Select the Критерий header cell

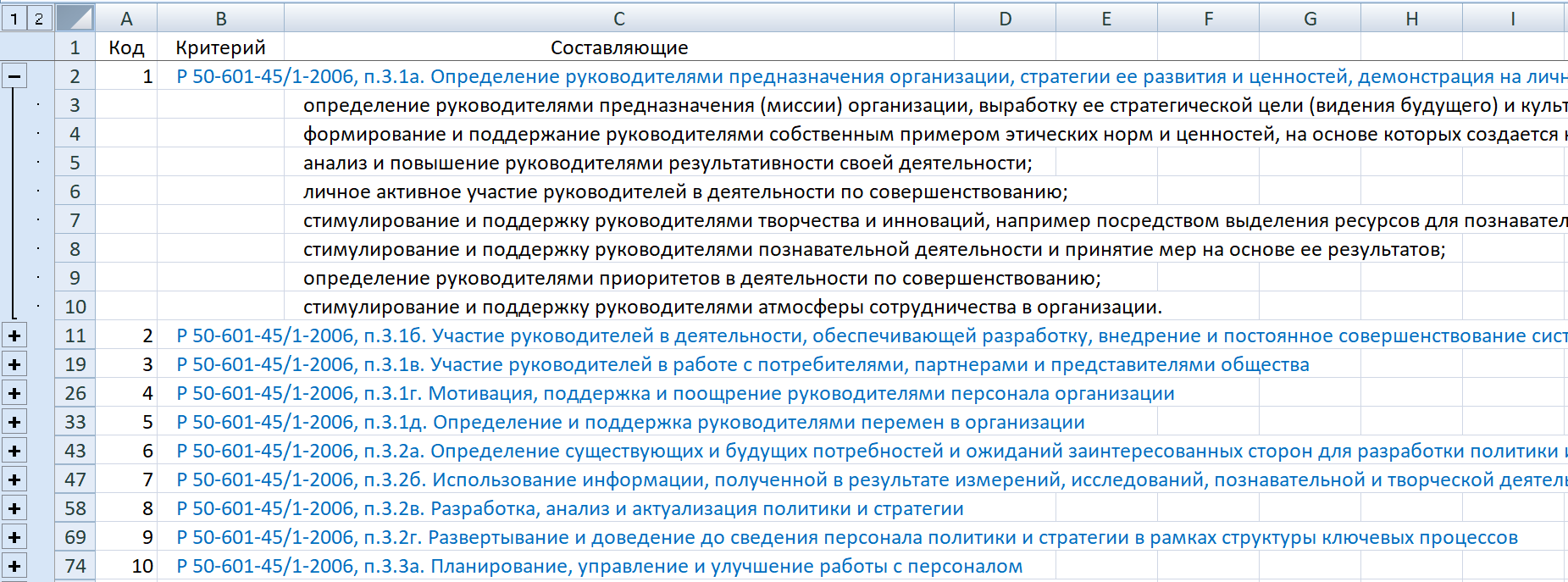[x=220, y=47]
